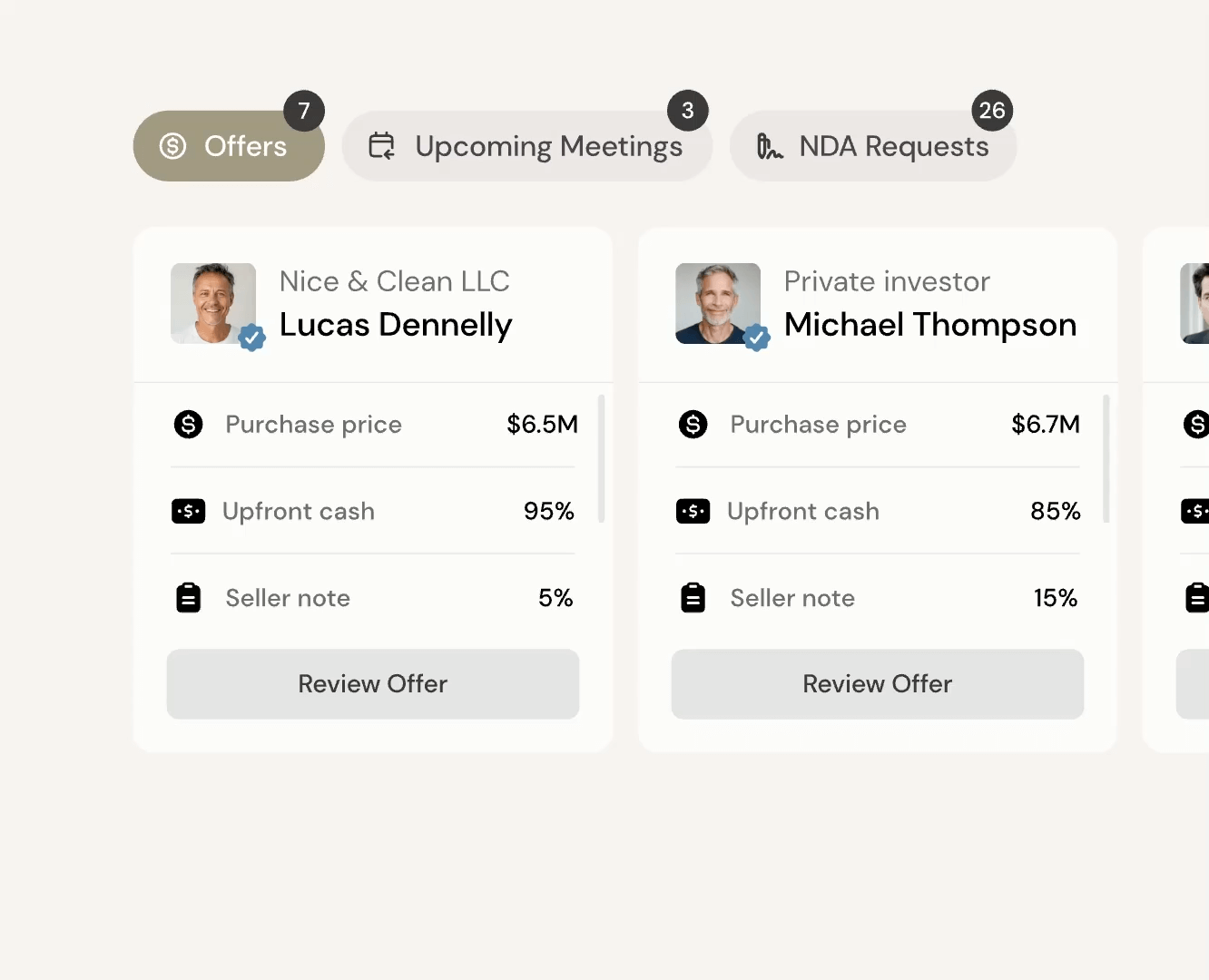The height and width of the screenshot is (980, 1209).
Task: Click scrollbar in Lucas Dennelly's offer card
Action: pyautogui.click(x=601, y=458)
